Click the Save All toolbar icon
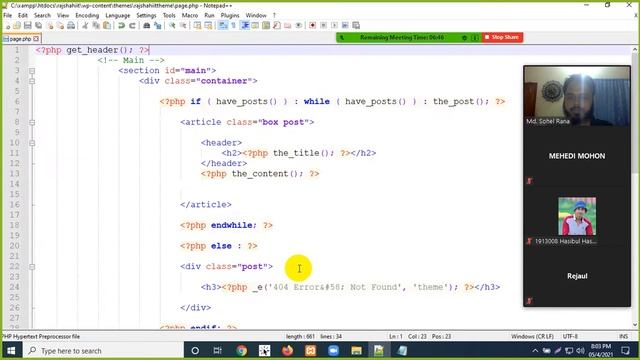Screen dimensions: 640x360 [38, 26]
